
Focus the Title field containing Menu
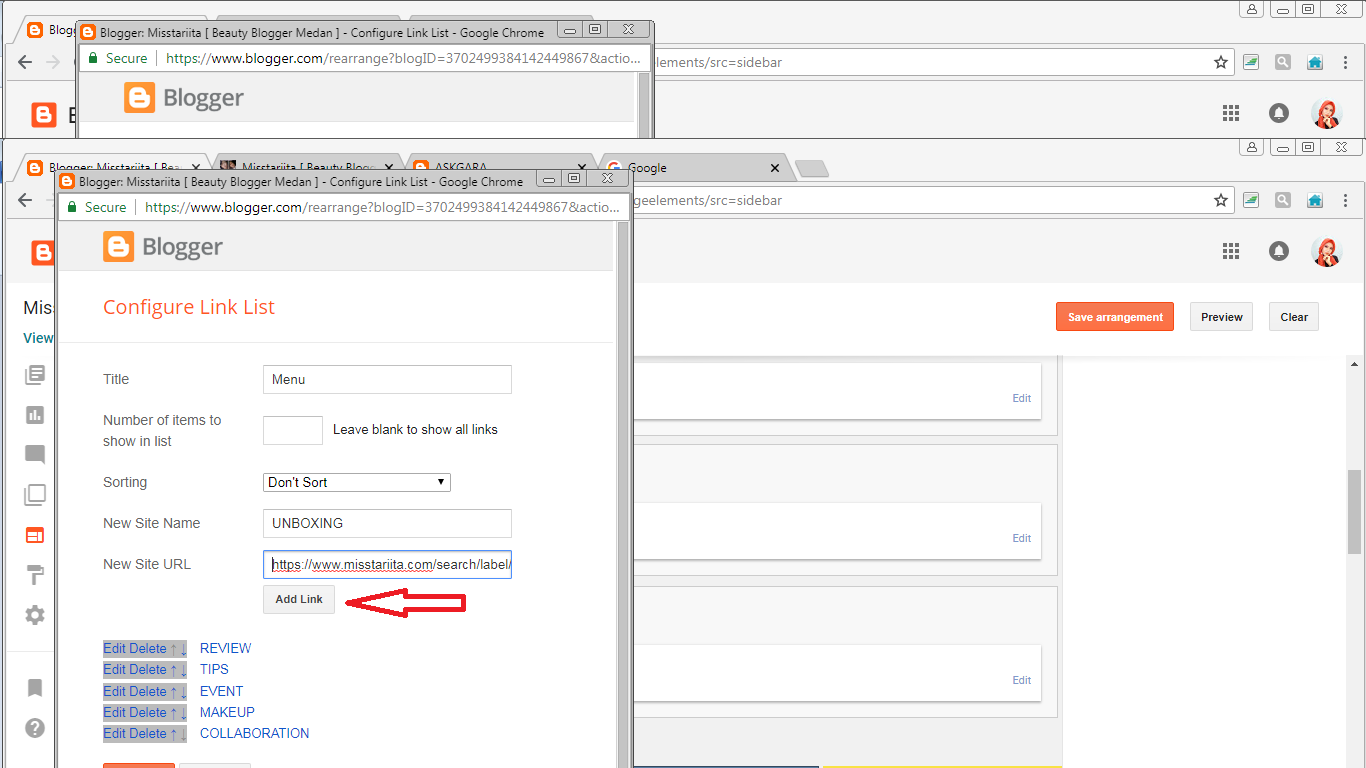[387, 379]
